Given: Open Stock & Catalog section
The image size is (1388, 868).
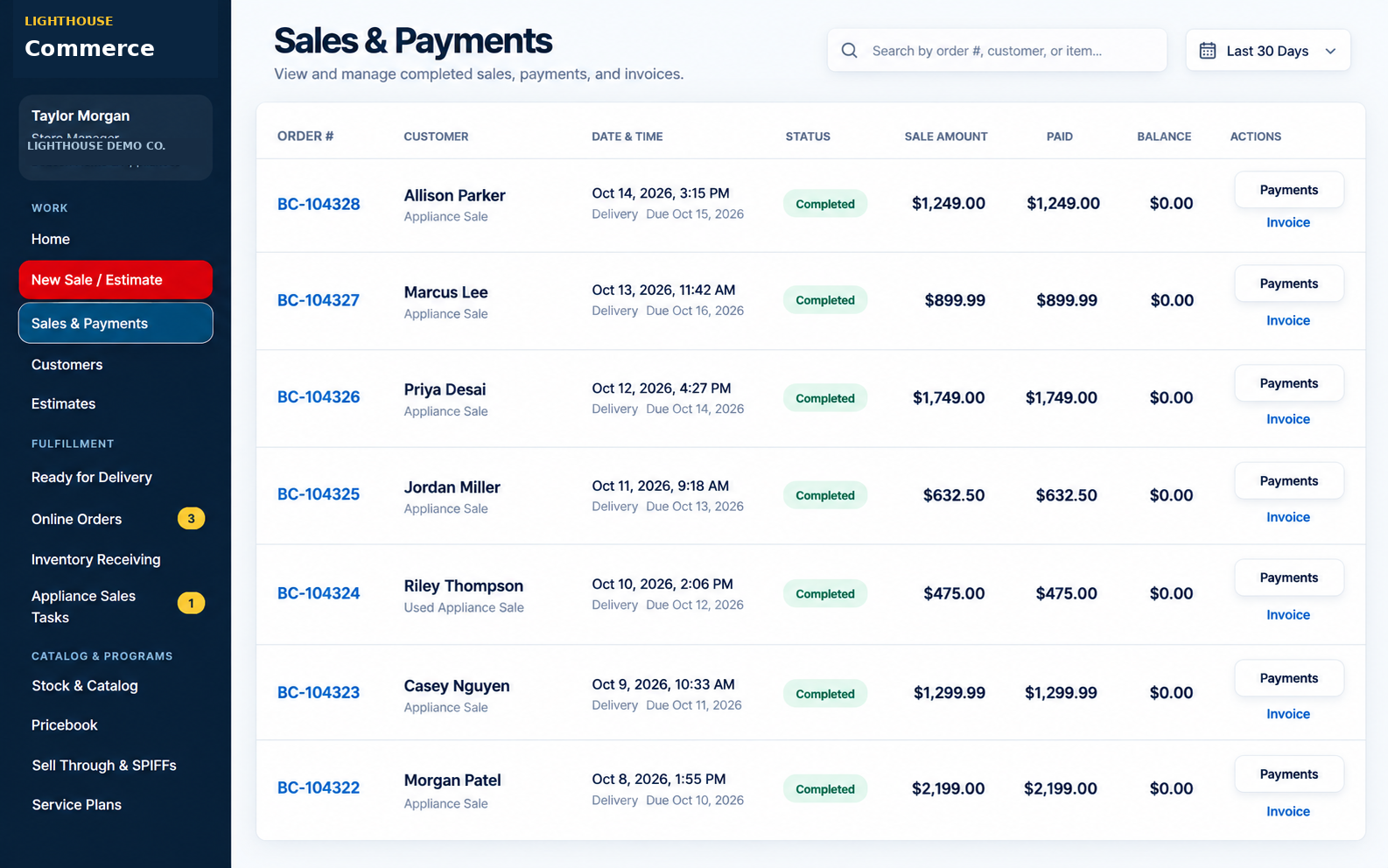Looking at the screenshot, I should (x=85, y=686).
